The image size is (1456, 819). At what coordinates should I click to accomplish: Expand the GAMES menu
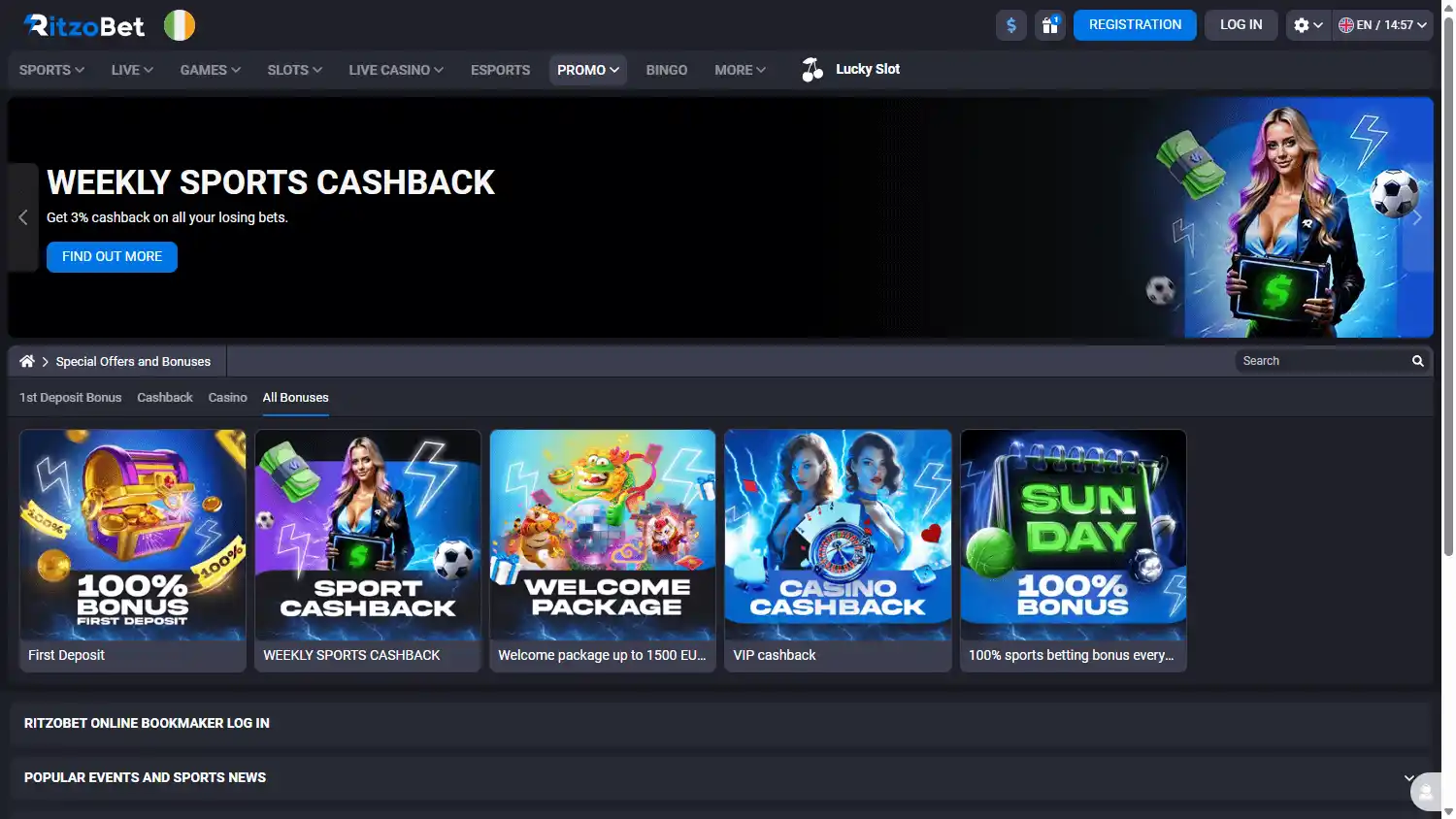point(210,70)
